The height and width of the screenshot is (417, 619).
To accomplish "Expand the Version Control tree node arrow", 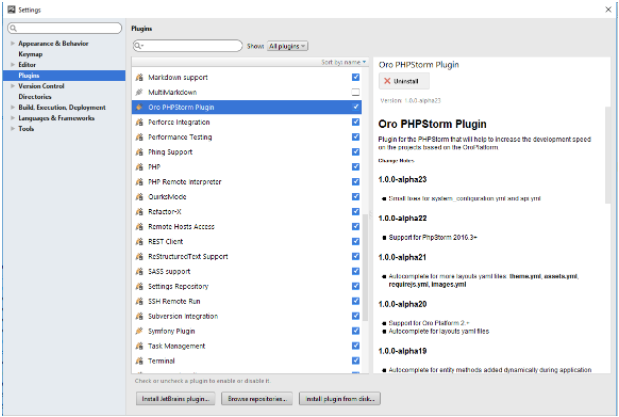I will (x=13, y=86).
